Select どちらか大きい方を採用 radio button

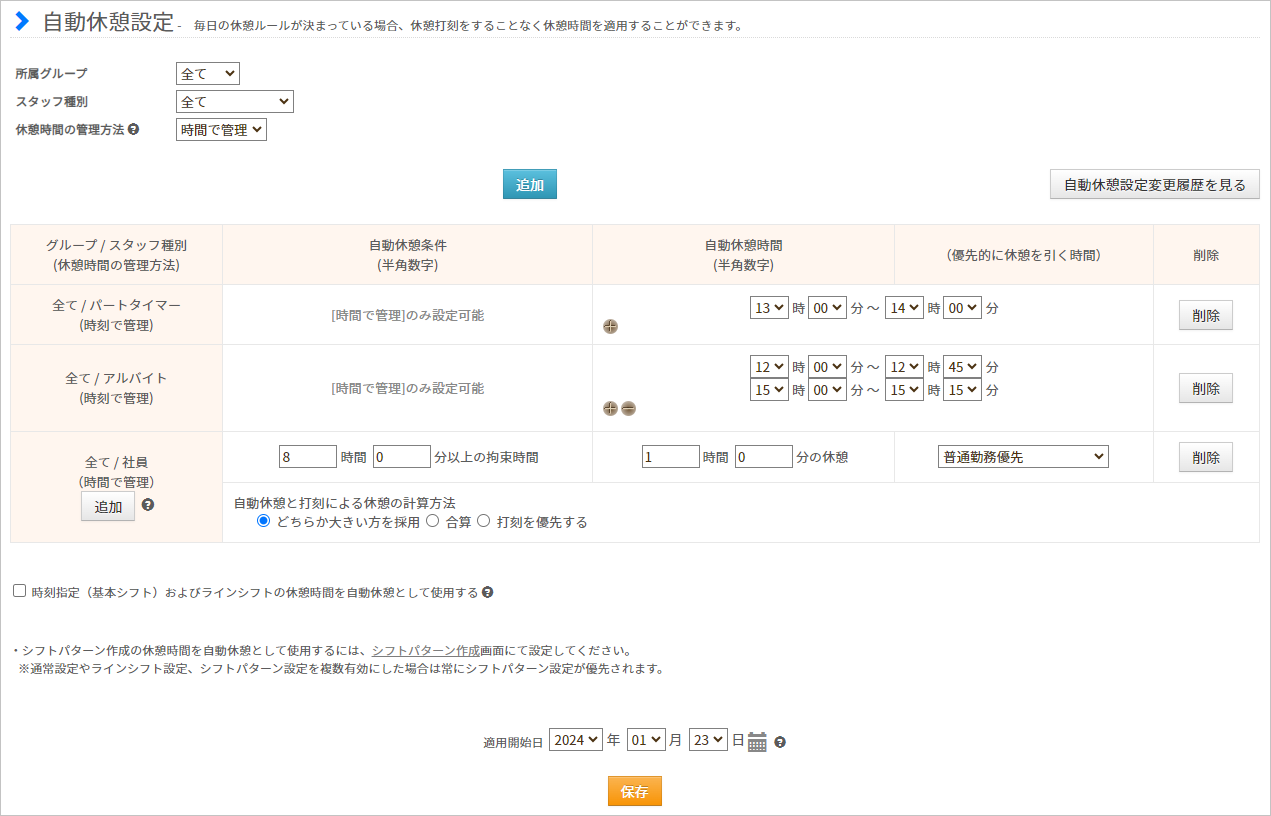click(264, 521)
